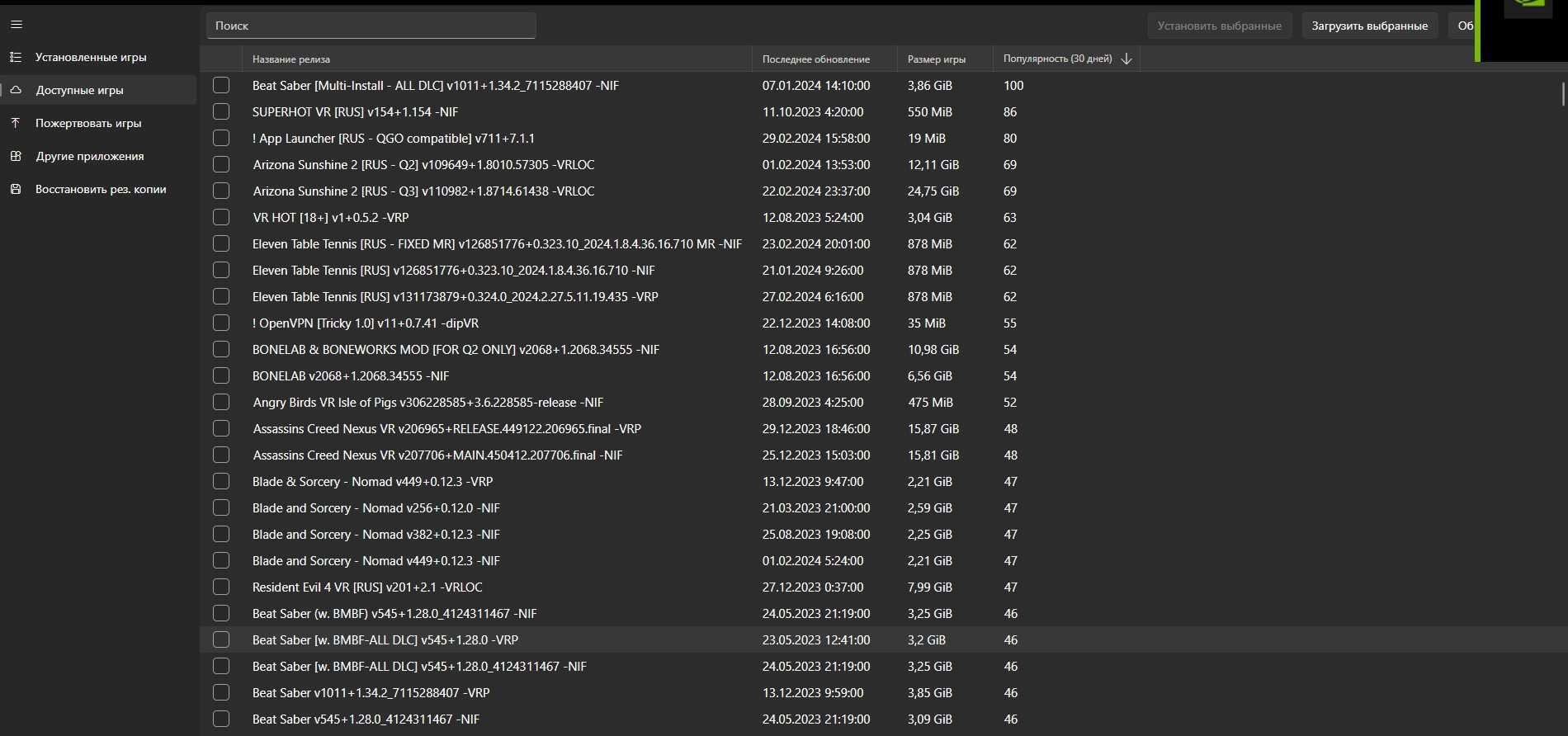Viewport: 1568px width, 736px height.
Task: Check the SUPERHOT VR [RUS] checkbox
Action: click(221, 111)
